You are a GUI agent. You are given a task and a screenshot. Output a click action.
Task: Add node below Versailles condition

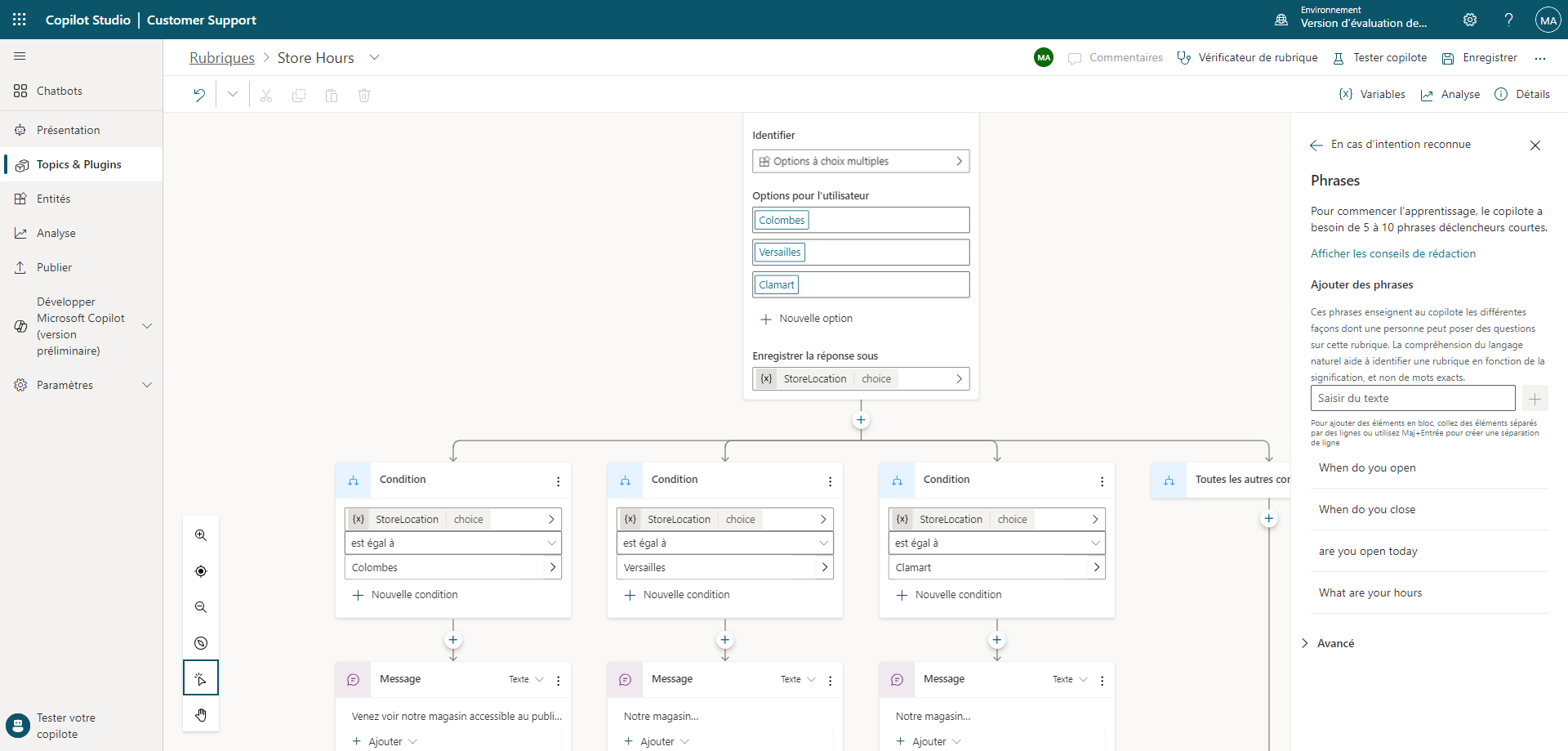pos(725,640)
